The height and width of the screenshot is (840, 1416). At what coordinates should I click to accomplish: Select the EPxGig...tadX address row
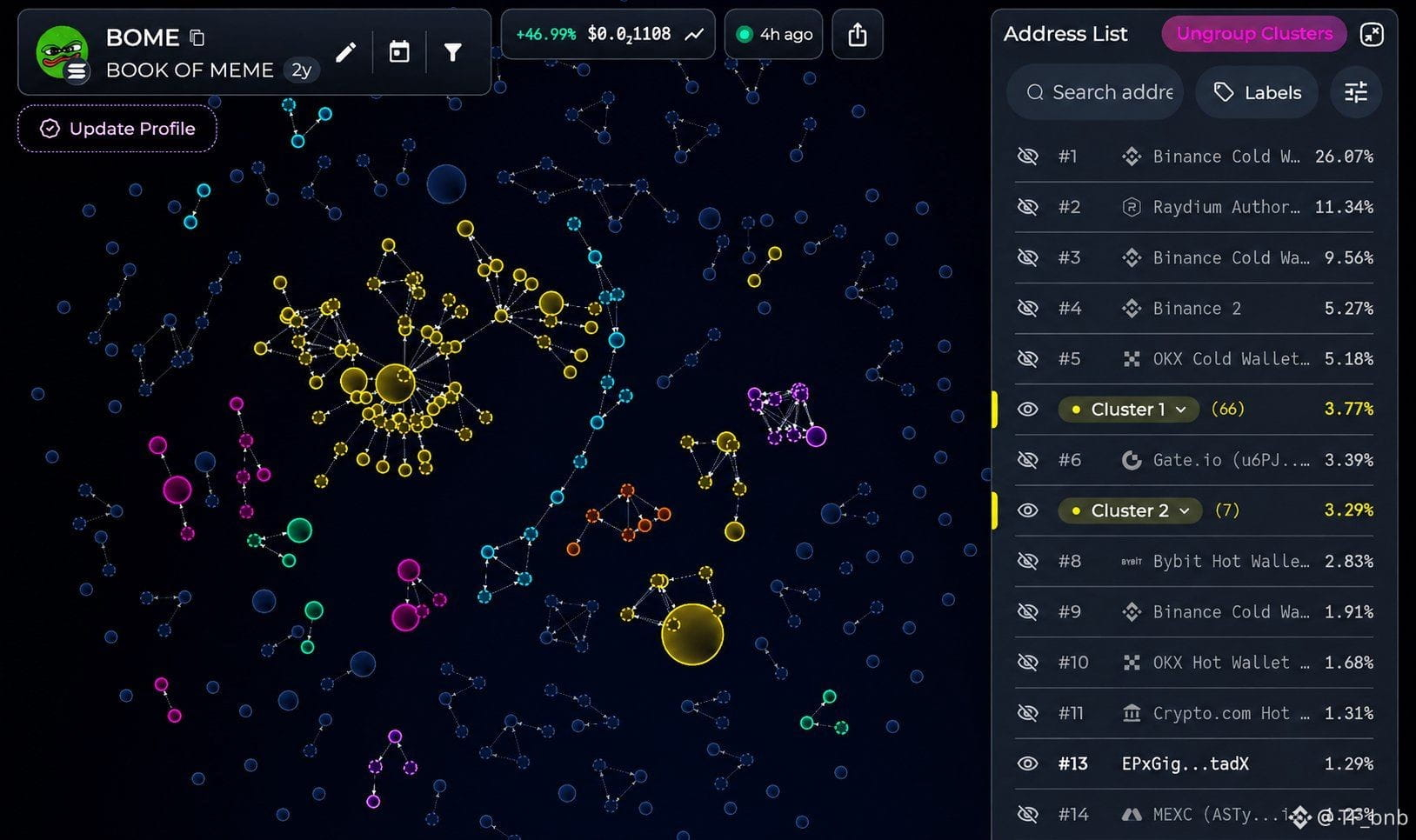coord(1194,763)
